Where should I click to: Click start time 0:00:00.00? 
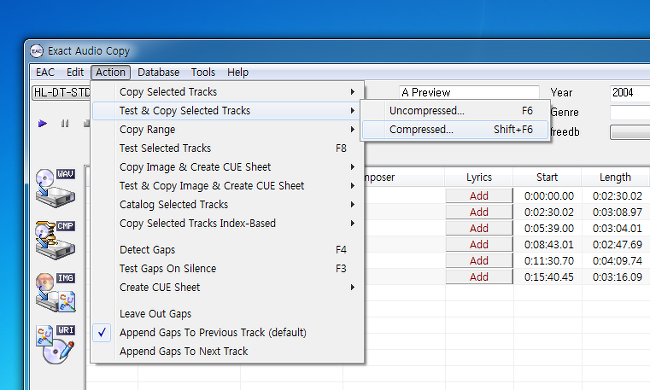[x=549, y=196]
